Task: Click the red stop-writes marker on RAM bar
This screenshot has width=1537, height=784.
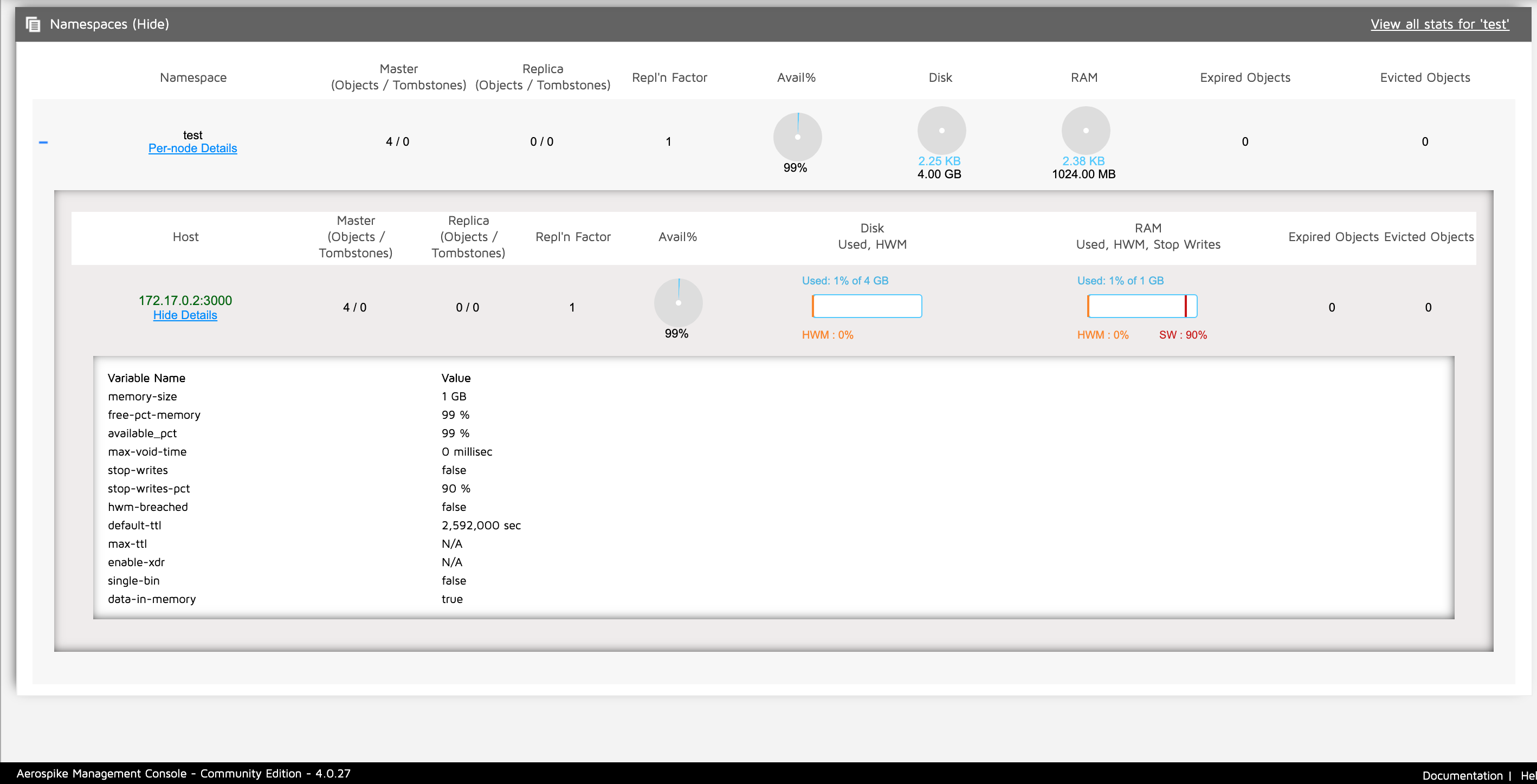Action: point(1186,306)
